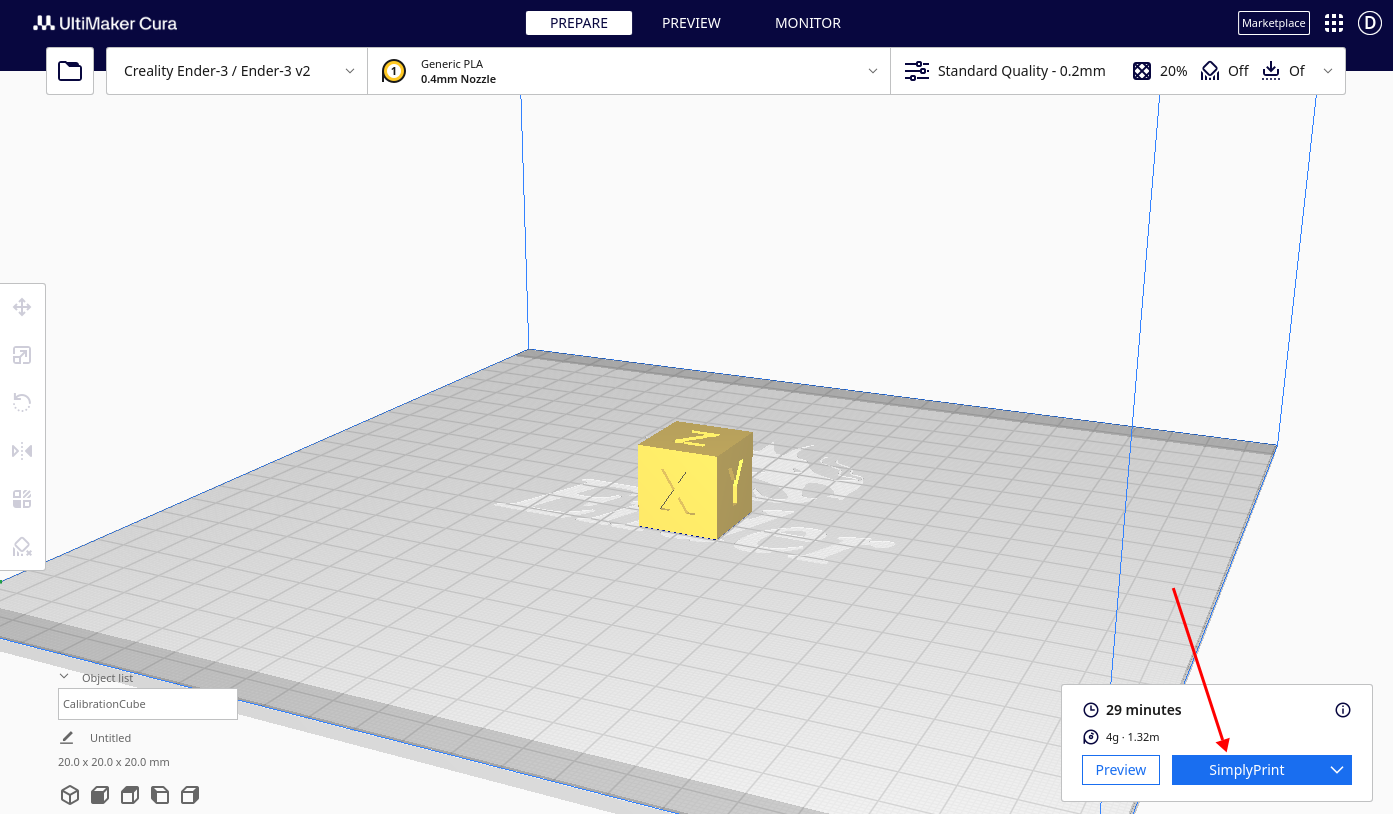Viewport: 1393px width, 814px height.
Task: Select the Rotate tool in the left toolbar
Action: click(x=22, y=403)
